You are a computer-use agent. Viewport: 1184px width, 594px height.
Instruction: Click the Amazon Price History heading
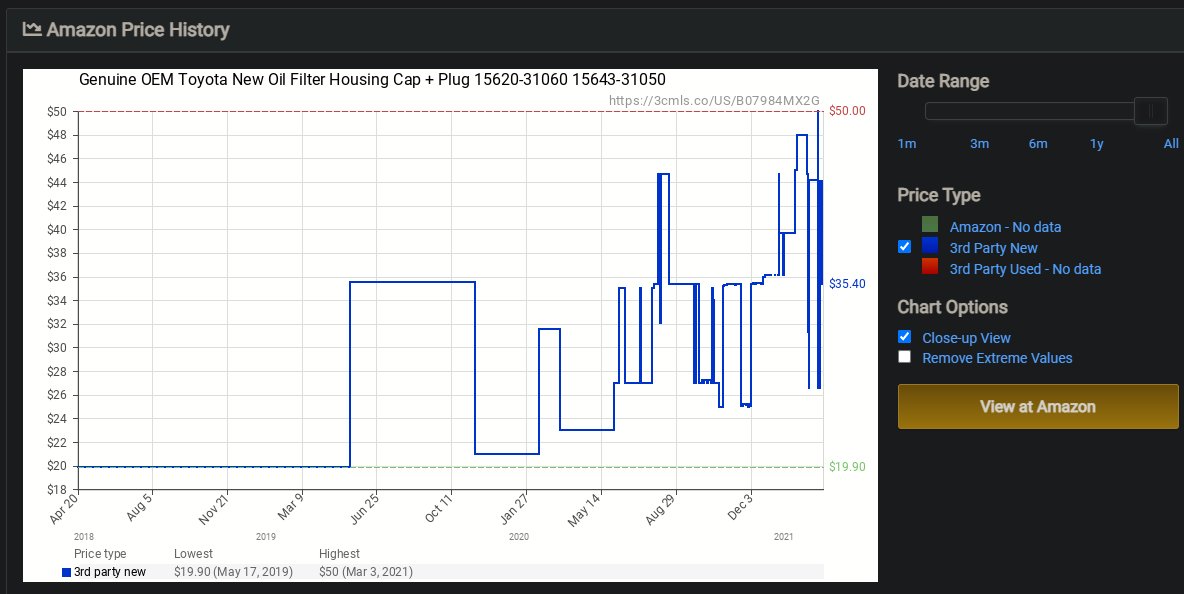(x=137, y=30)
